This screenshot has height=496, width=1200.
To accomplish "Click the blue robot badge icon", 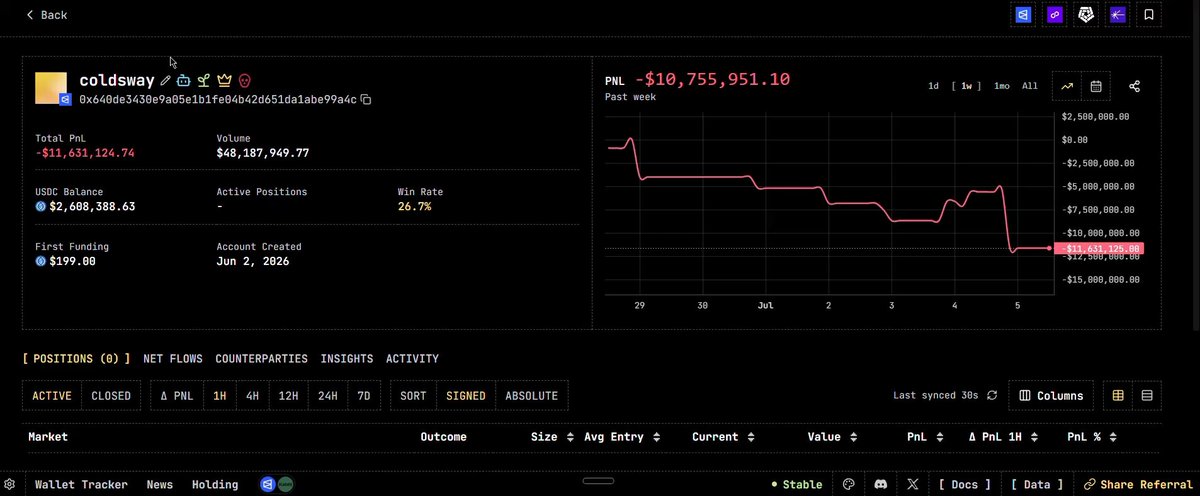I will (x=183, y=80).
